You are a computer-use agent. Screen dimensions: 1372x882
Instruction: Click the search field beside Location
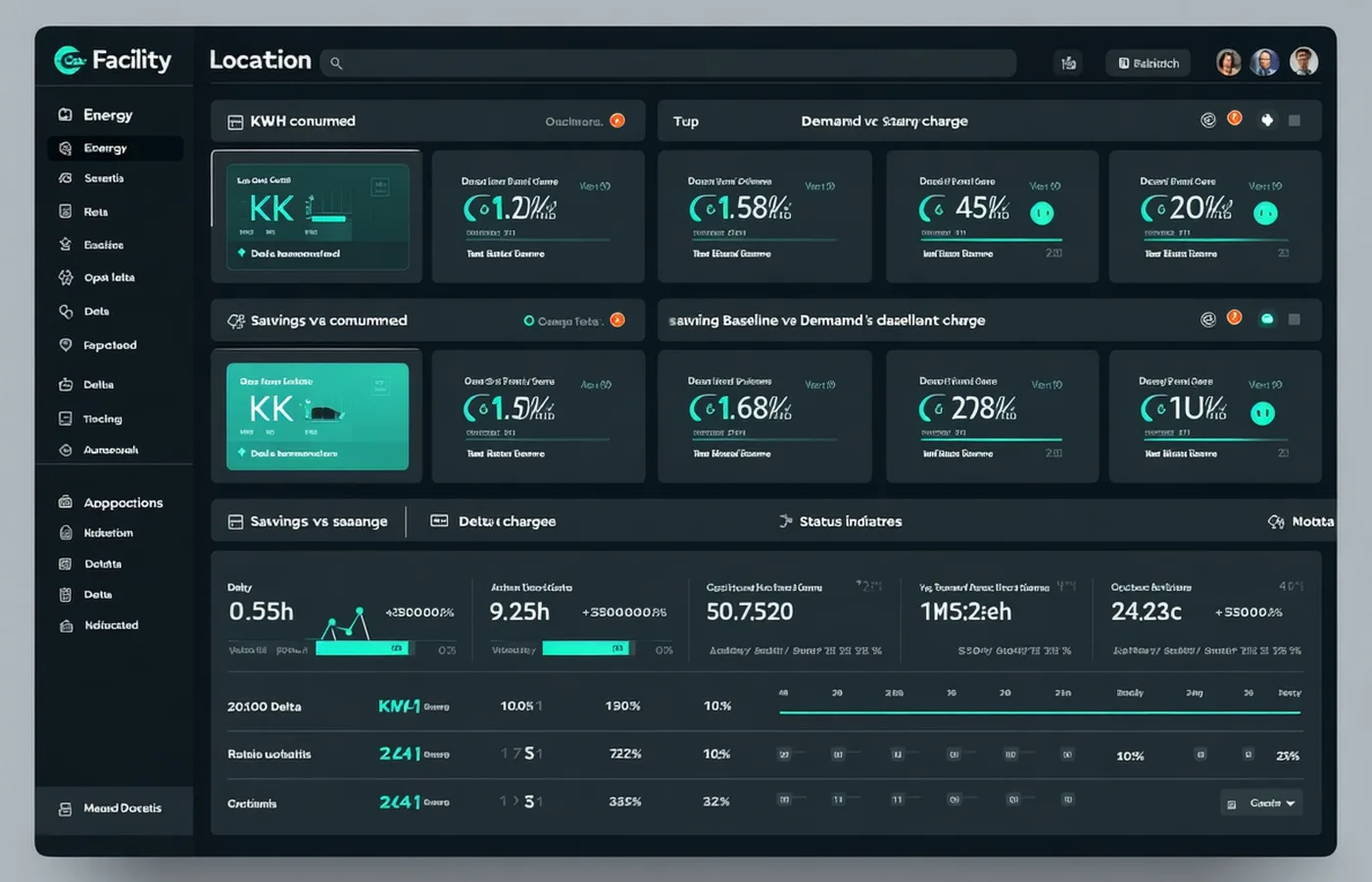coord(667,63)
